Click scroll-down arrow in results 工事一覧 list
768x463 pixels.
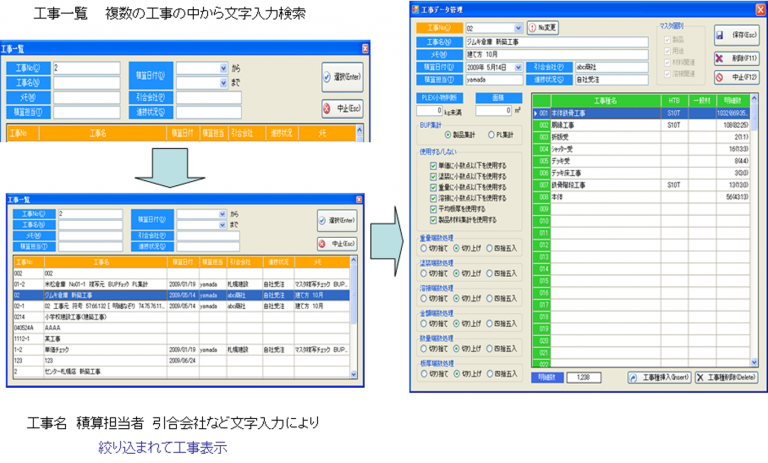pyautogui.click(x=354, y=374)
